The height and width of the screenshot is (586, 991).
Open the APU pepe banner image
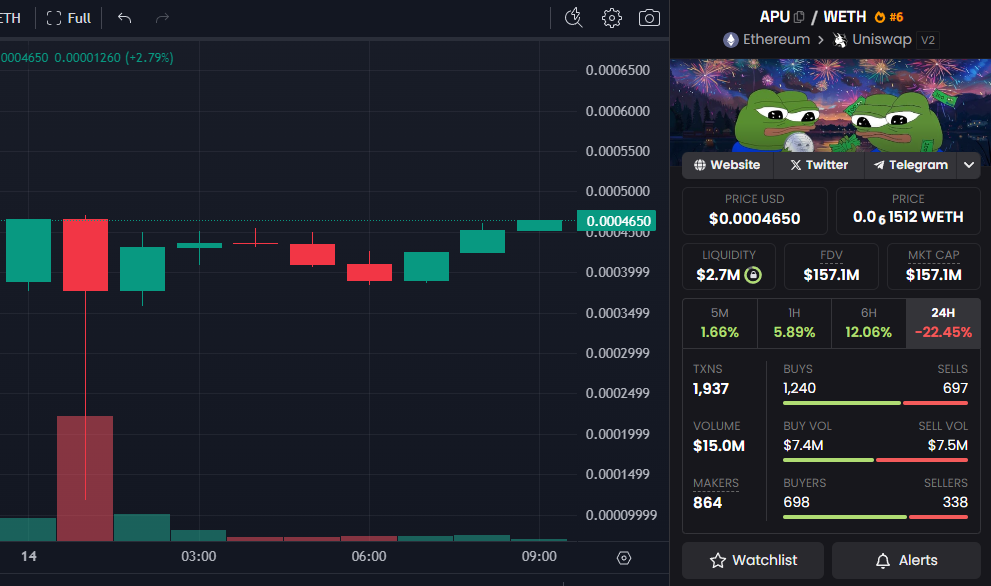coord(830,105)
